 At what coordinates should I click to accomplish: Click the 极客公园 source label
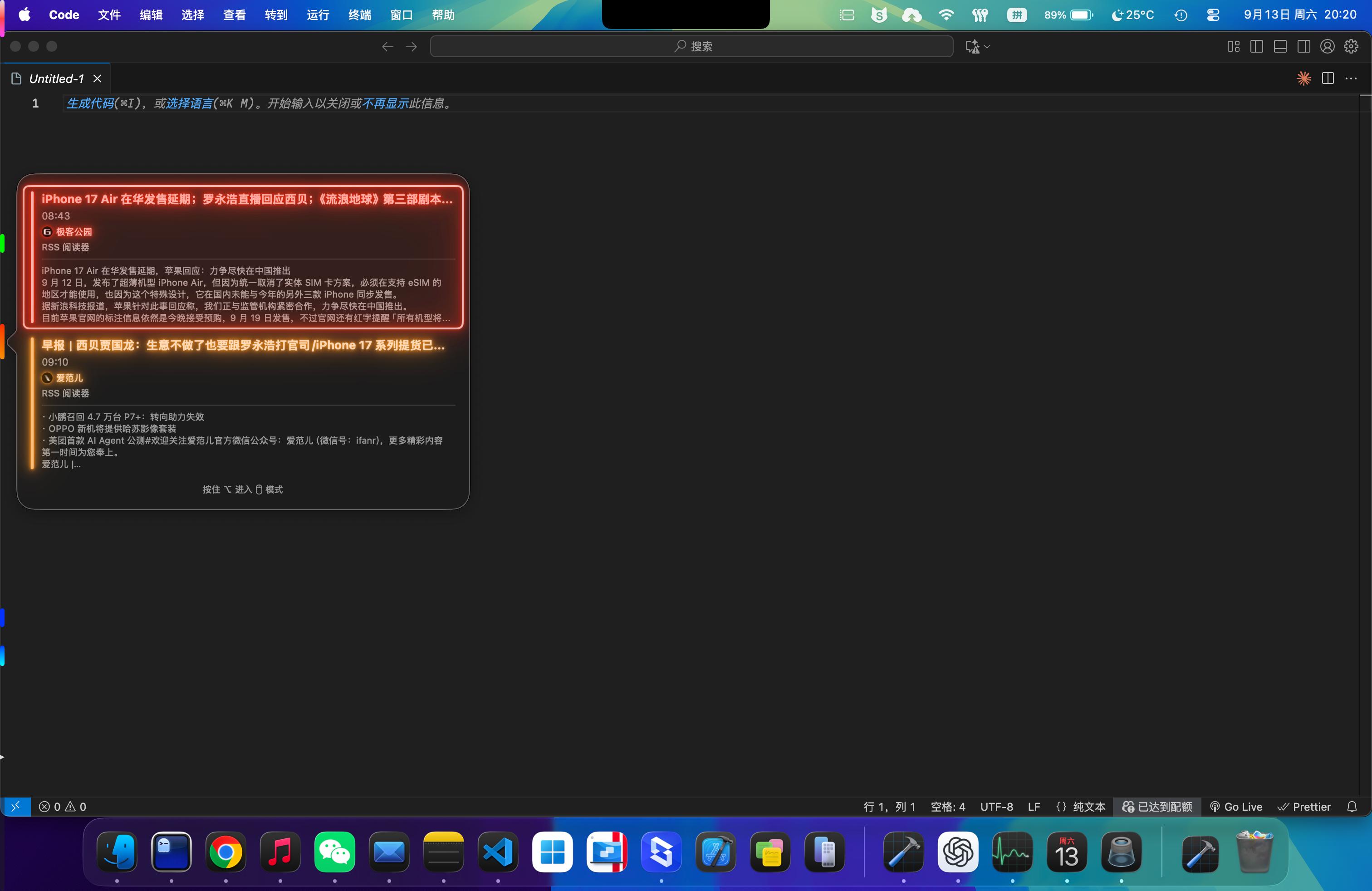(x=74, y=232)
